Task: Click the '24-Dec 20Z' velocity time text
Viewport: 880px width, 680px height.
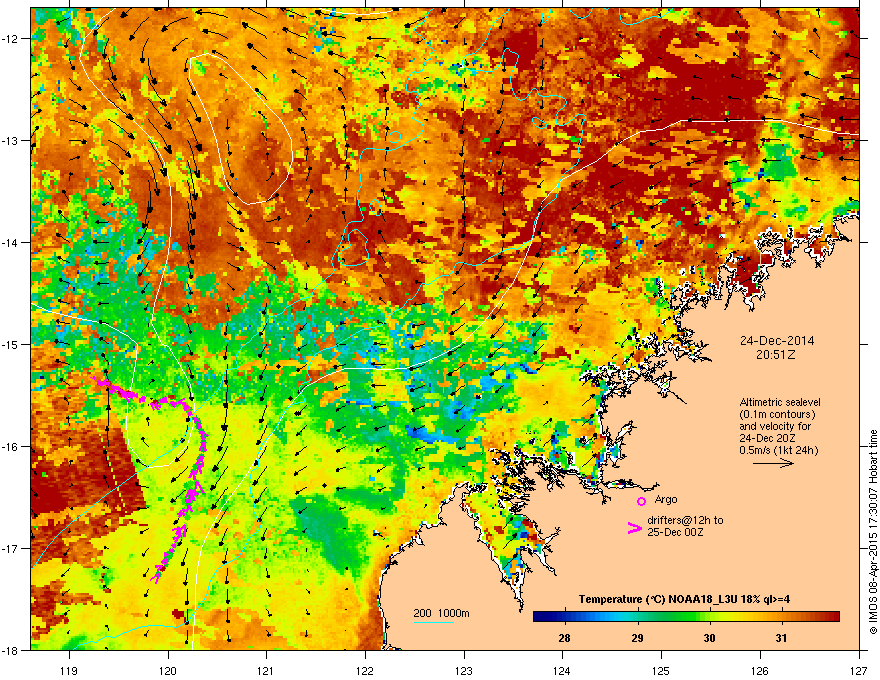Action: [x=766, y=438]
